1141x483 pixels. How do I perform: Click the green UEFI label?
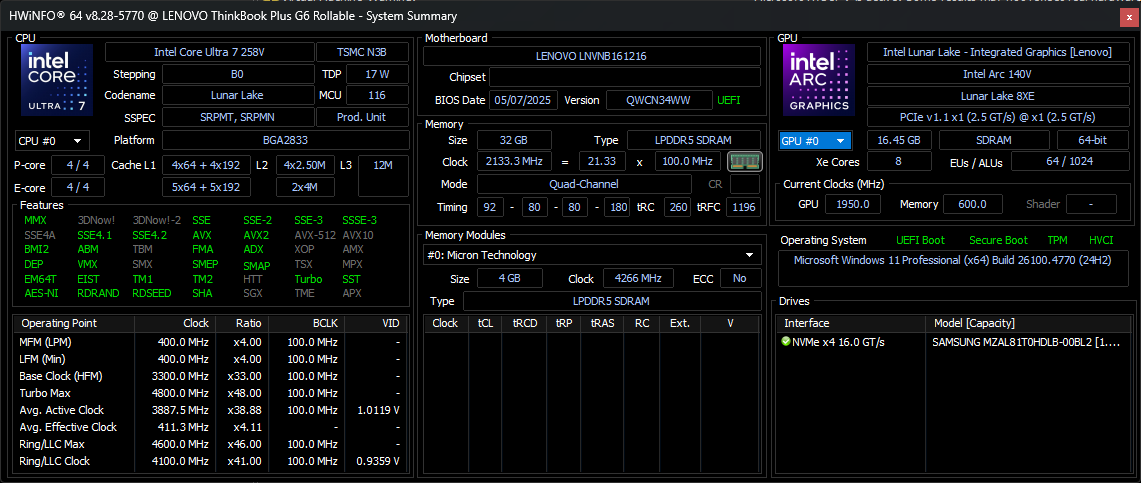[729, 100]
